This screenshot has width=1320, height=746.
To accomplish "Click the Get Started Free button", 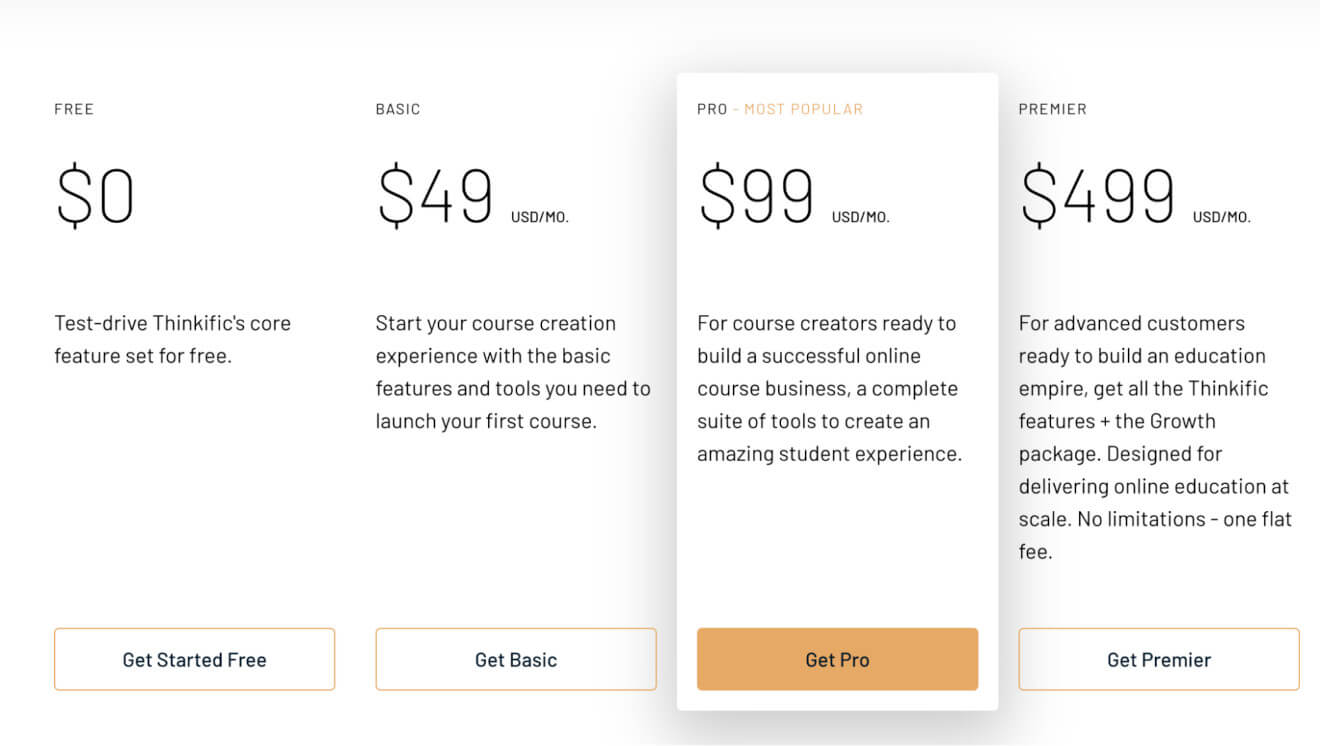I will coord(194,659).
